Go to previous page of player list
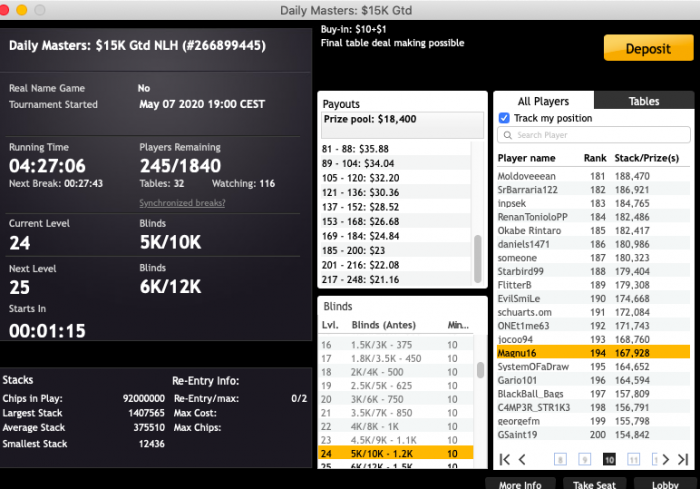Viewport: 700px width, 489px height. [x=522, y=460]
